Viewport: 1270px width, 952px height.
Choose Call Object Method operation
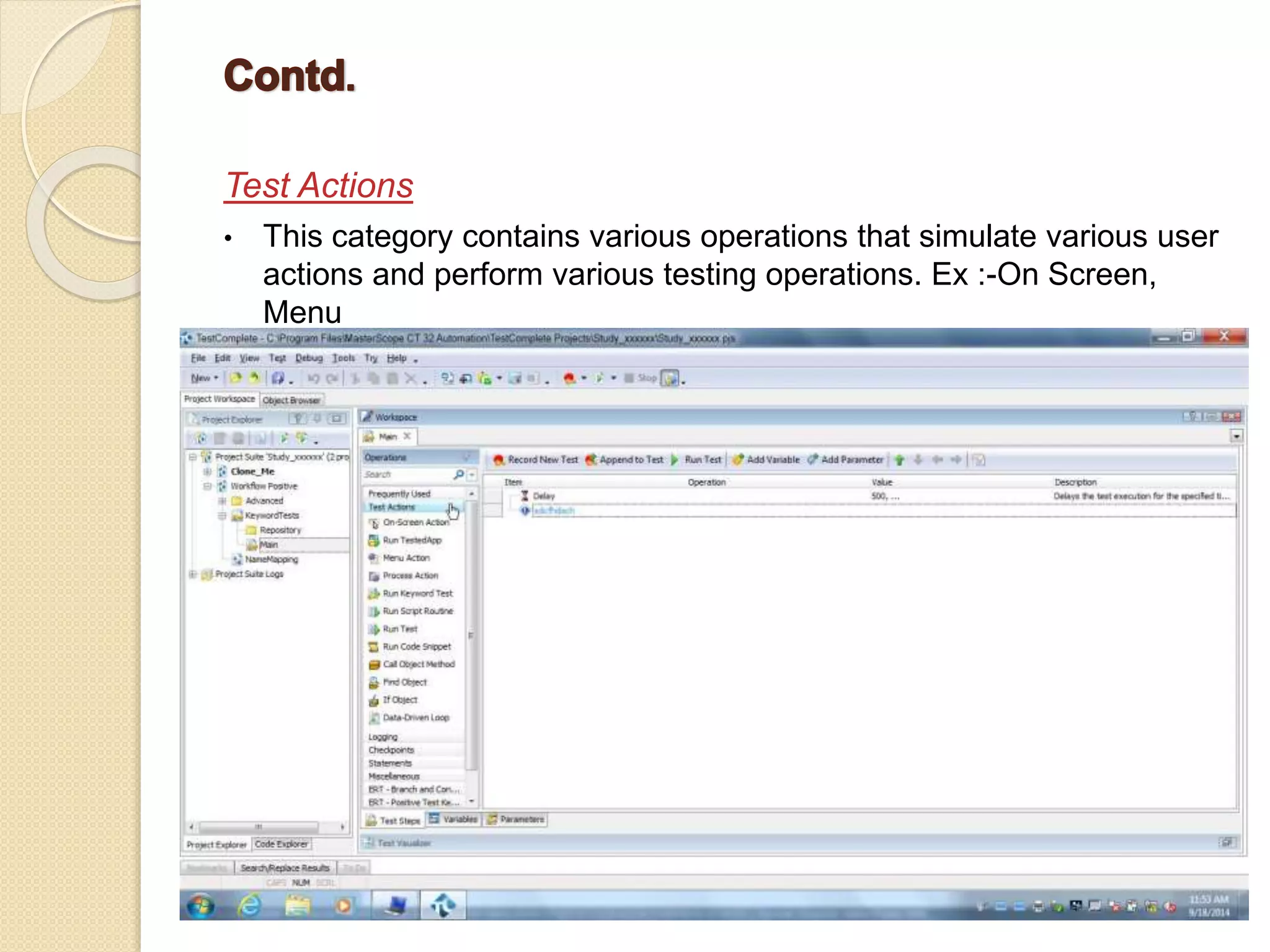coord(418,664)
